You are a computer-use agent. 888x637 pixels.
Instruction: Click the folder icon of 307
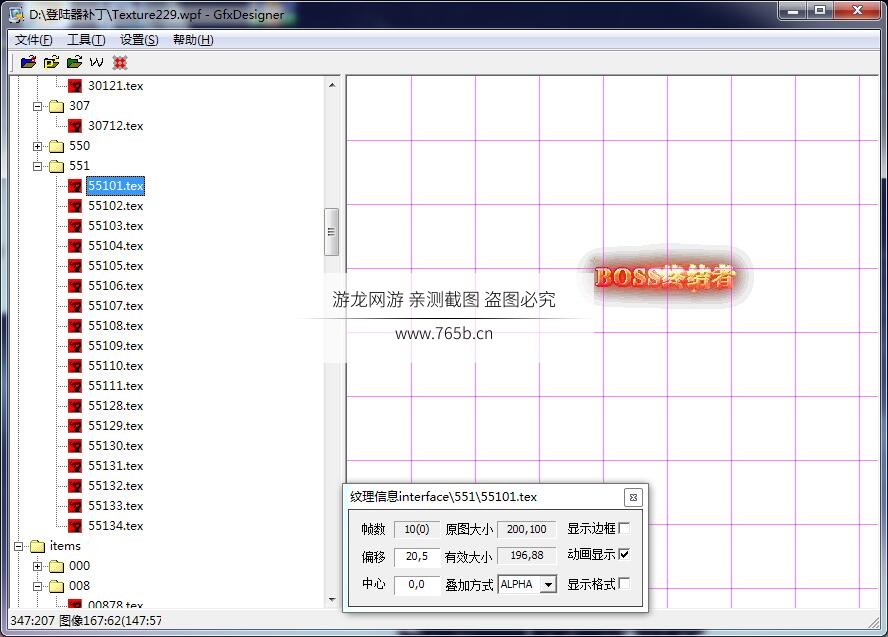point(56,106)
